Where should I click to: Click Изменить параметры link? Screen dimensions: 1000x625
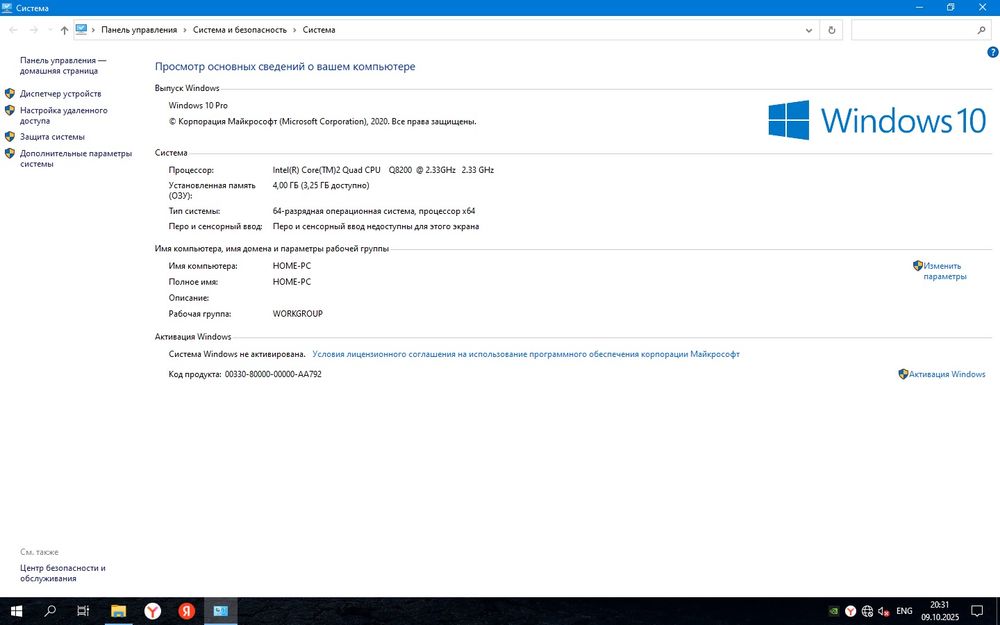click(x=945, y=271)
